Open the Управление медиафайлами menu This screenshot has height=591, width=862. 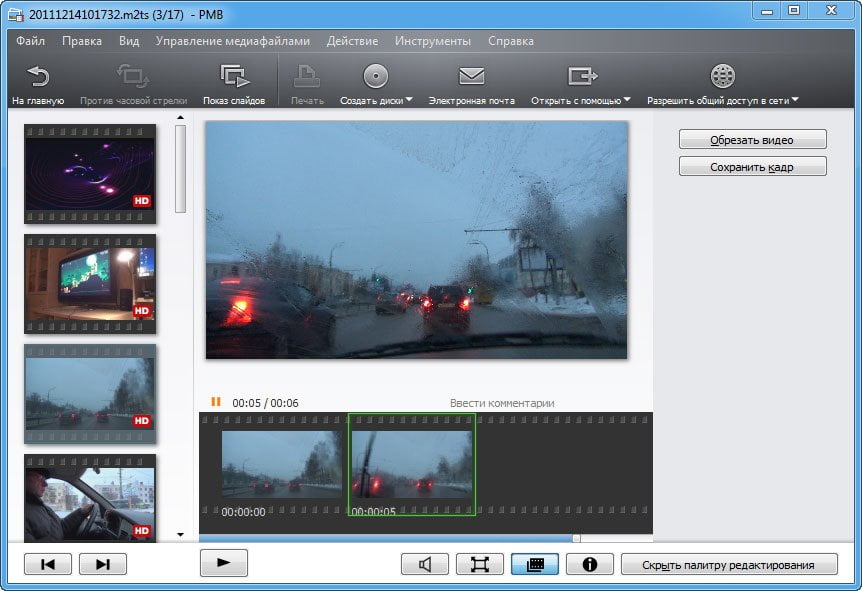tap(233, 41)
